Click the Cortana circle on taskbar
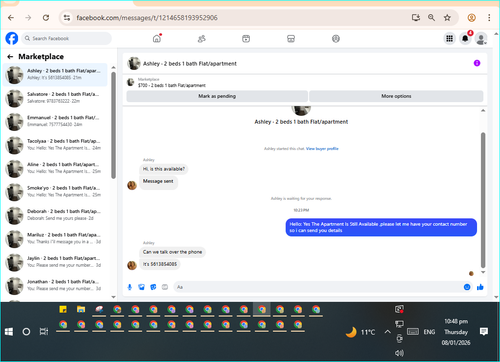Viewport: 500px width, 362px height. pyautogui.click(x=26, y=332)
